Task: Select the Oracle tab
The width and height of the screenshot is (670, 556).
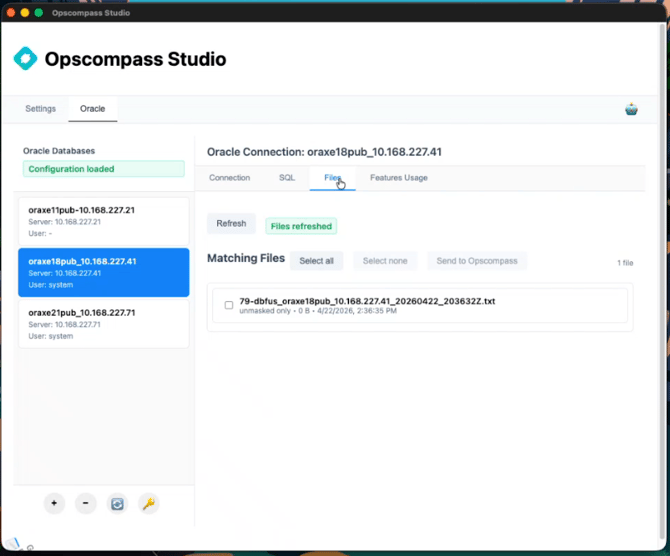Action: 92,109
